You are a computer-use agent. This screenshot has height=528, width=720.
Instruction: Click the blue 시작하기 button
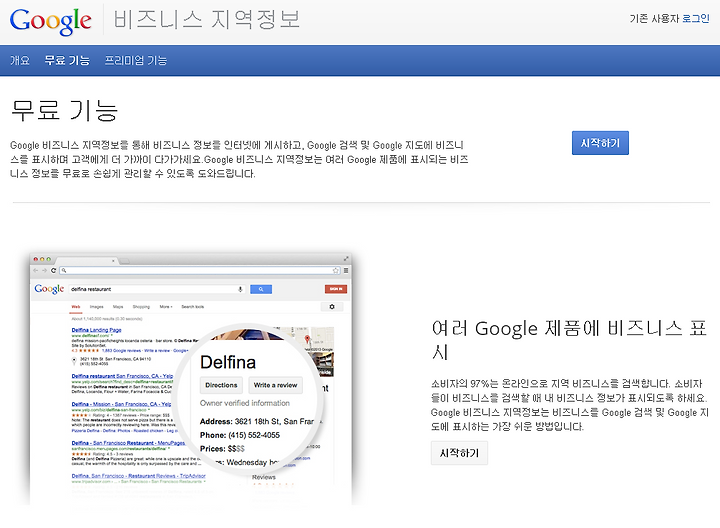(x=600, y=143)
